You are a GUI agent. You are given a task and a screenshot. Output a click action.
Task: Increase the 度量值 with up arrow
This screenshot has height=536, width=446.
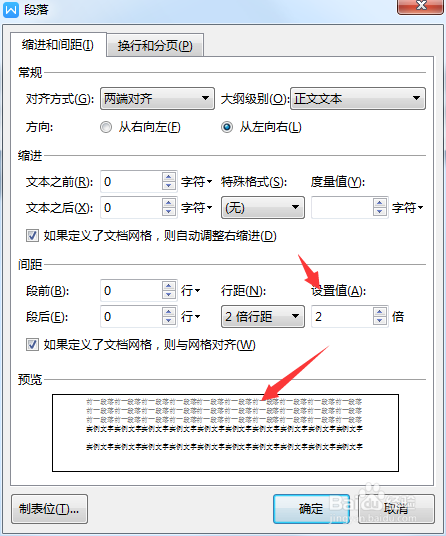point(380,203)
